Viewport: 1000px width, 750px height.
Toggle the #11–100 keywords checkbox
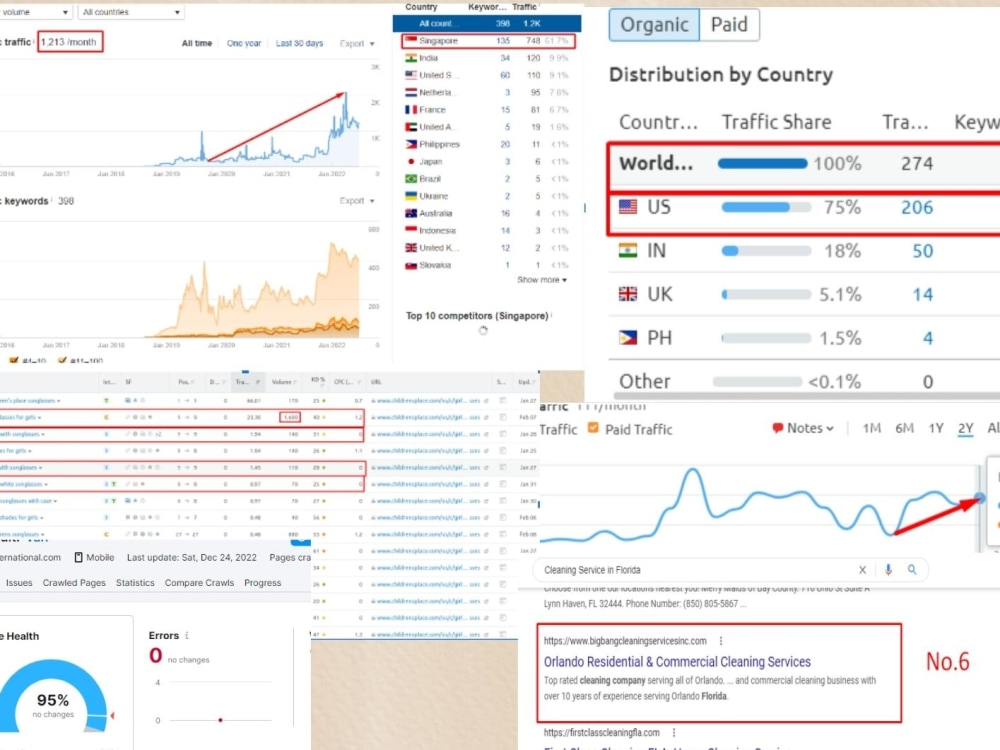point(62,360)
